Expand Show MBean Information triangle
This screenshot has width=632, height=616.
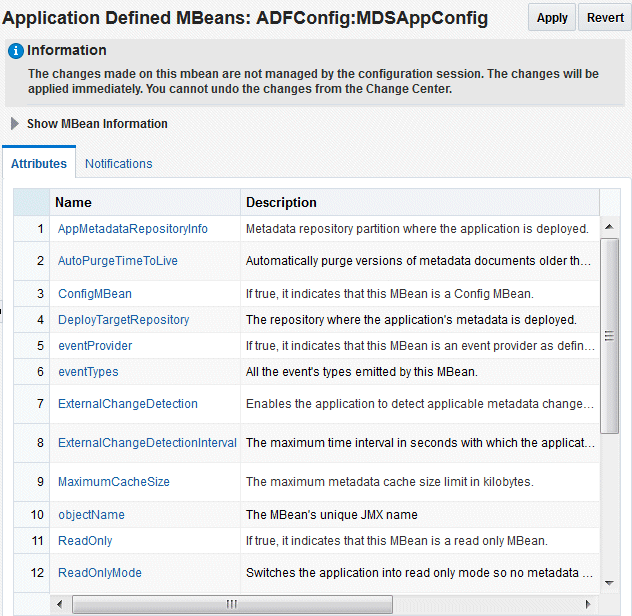[15, 123]
